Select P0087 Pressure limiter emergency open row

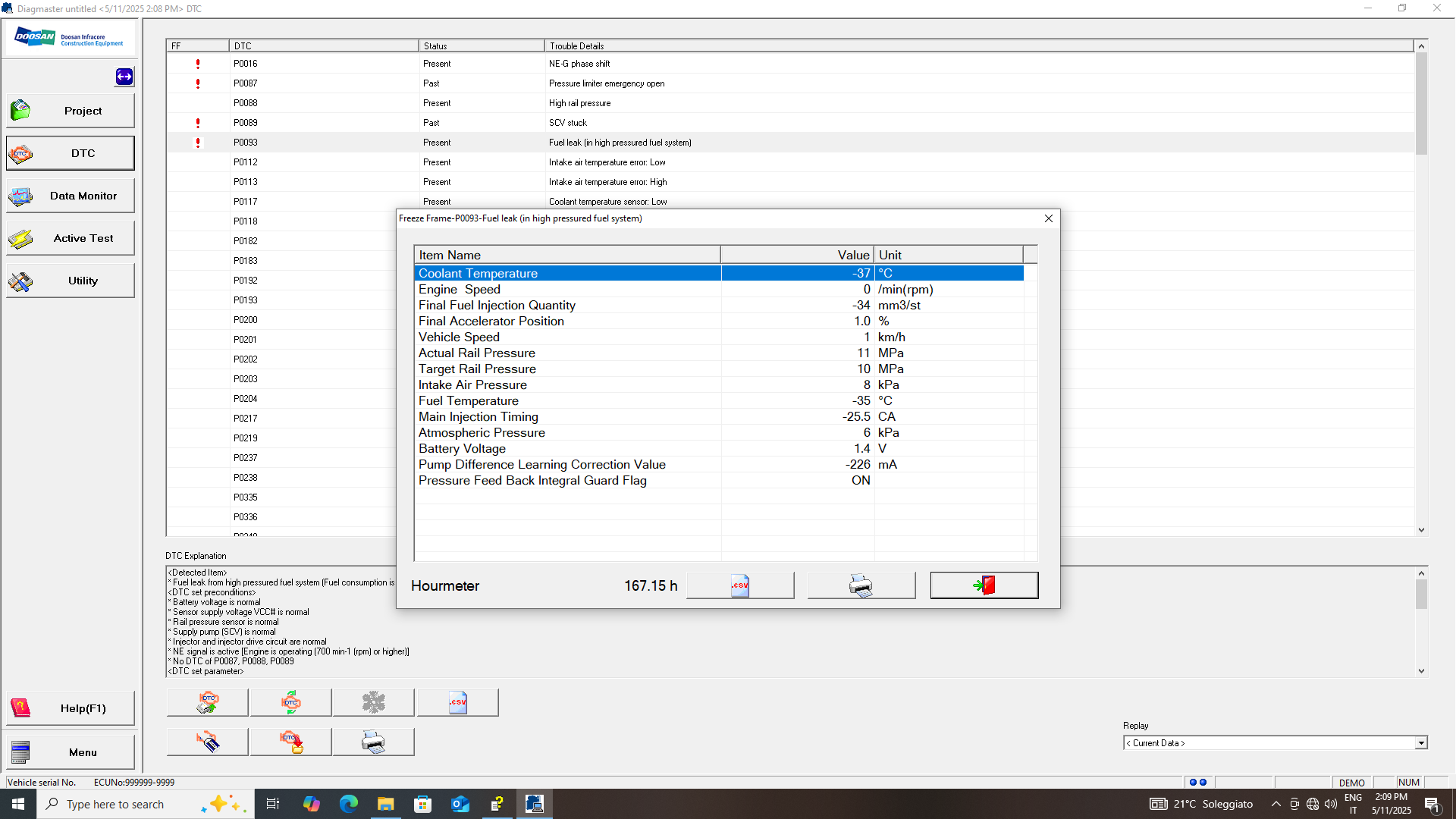[607, 83]
